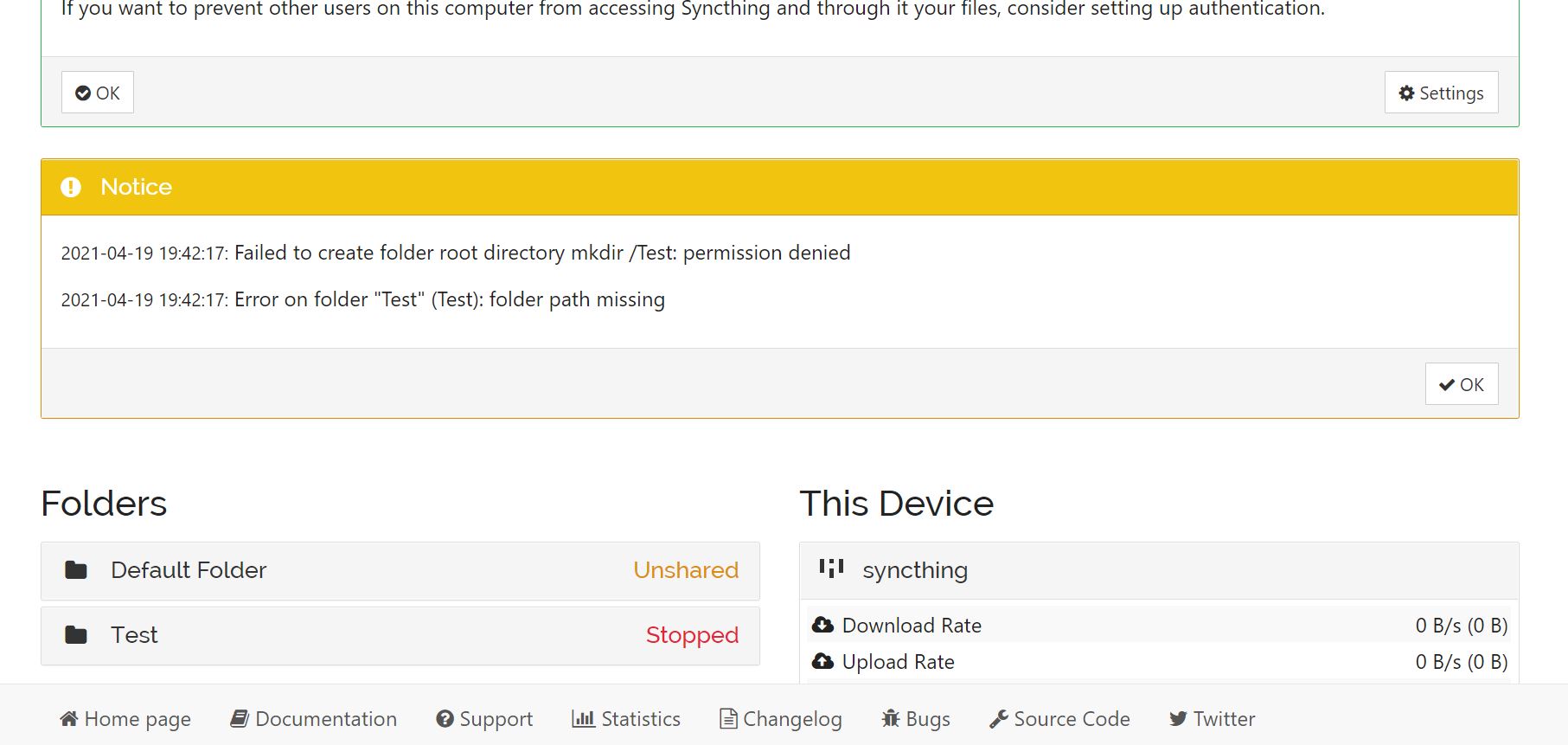Open Settings from the authentication warning
Image resolution: width=1568 pixels, height=745 pixels.
point(1441,93)
